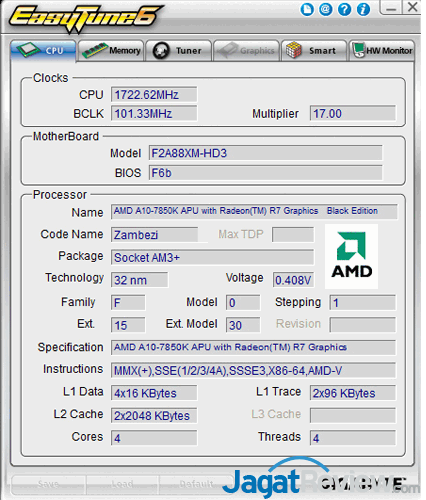The height and width of the screenshot is (500, 426).
Task: Click the Technology field 32 nm
Action: 139,280
